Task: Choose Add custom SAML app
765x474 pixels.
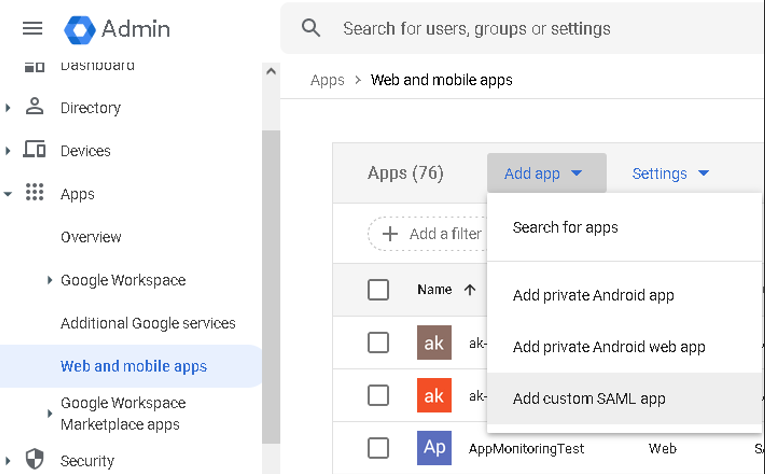Action: [x=588, y=398]
